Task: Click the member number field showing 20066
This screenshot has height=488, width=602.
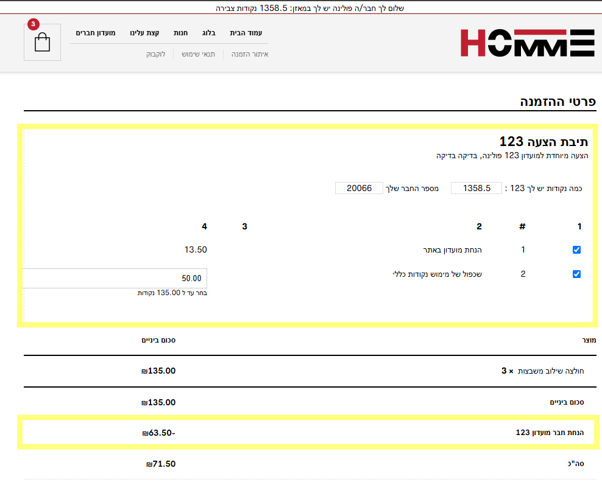Action: [359, 188]
